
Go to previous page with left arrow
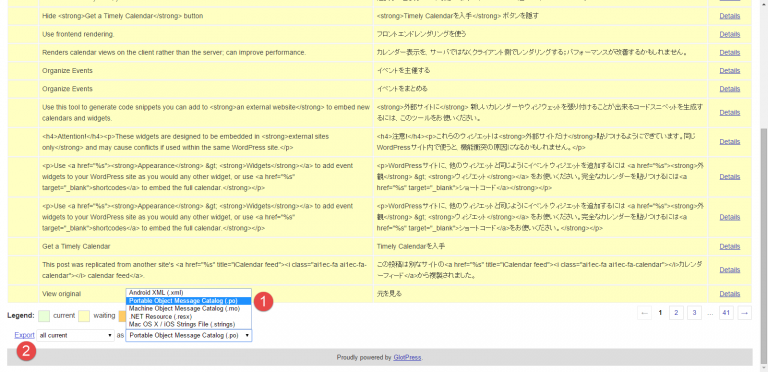pyautogui.click(x=645, y=313)
